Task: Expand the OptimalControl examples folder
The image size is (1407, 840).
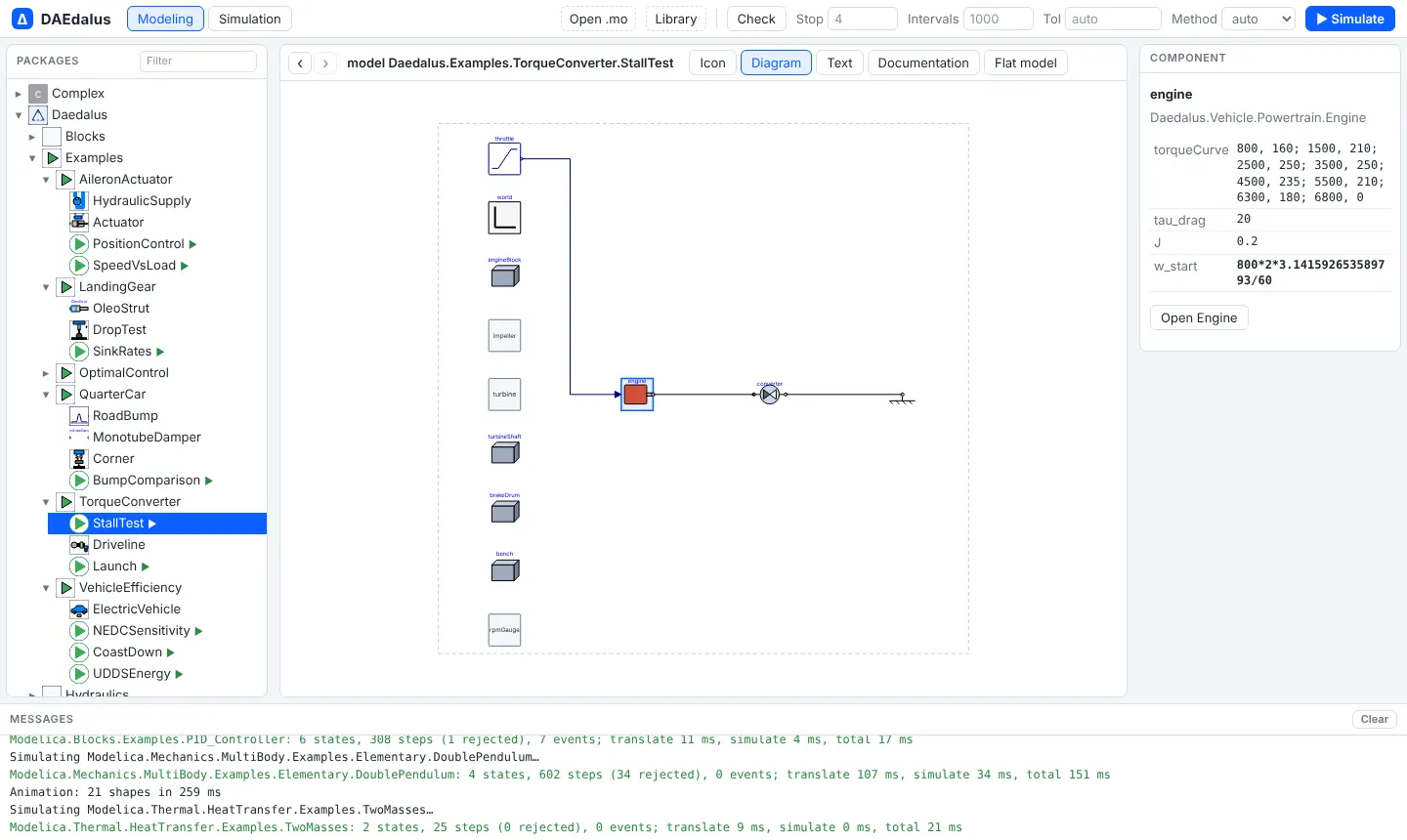Action: [46, 373]
